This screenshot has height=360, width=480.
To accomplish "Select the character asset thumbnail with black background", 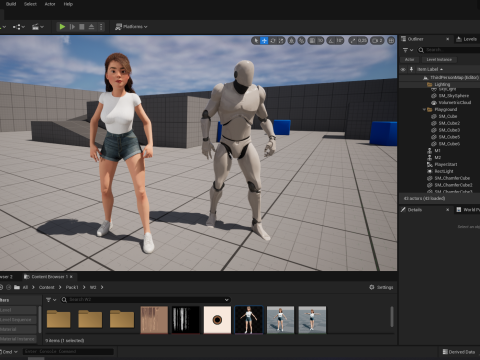I will click(249, 320).
